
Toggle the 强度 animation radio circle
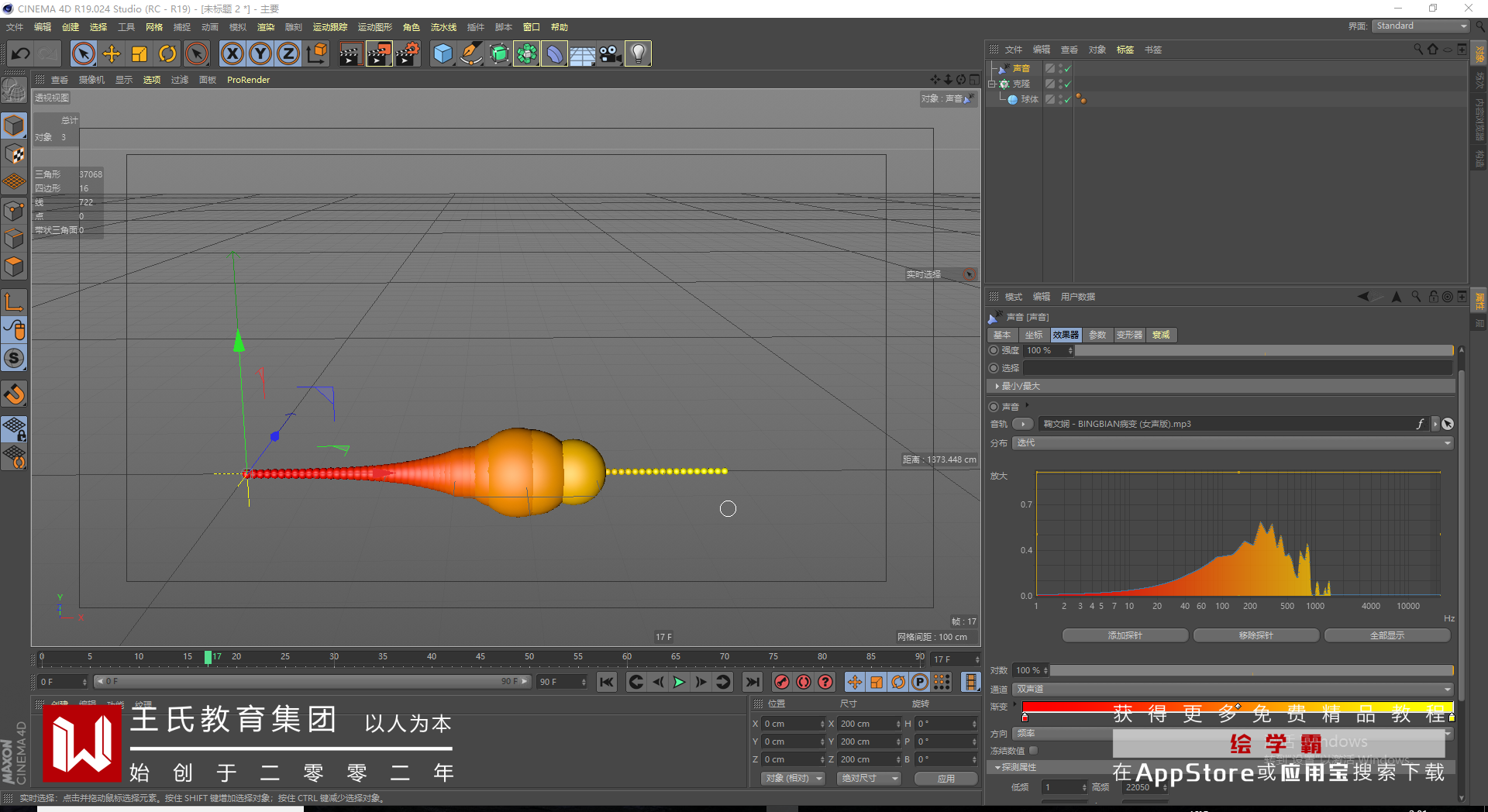[994, 350]
